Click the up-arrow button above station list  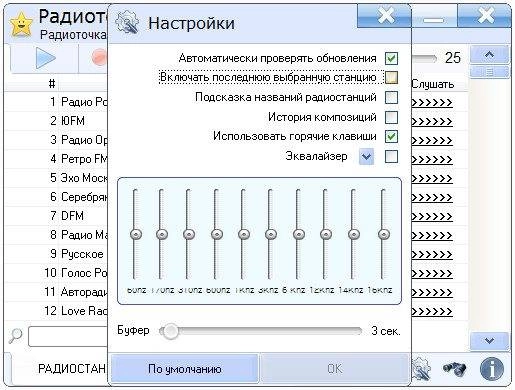tap(489, 55)
